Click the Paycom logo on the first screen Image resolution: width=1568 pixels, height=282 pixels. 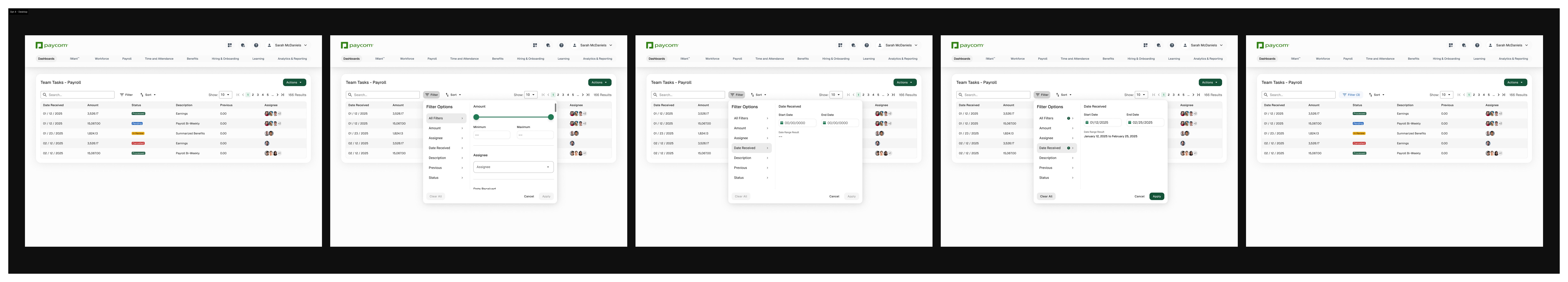pos(52,45)
